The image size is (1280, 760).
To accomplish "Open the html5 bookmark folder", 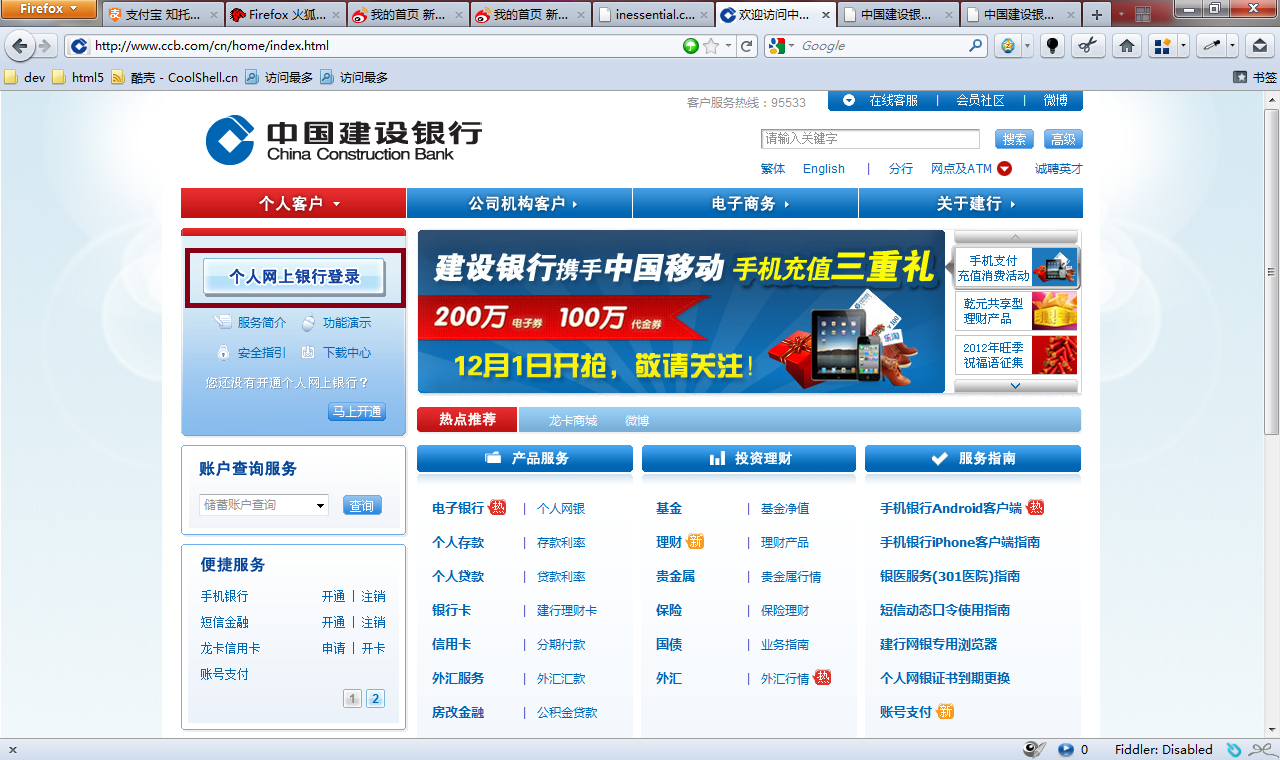I will 78,77.
